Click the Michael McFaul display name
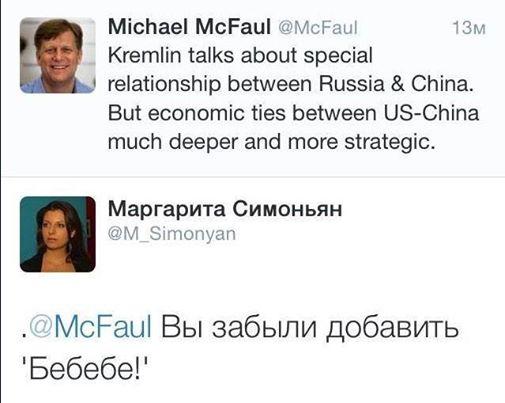 coord(189,27)
